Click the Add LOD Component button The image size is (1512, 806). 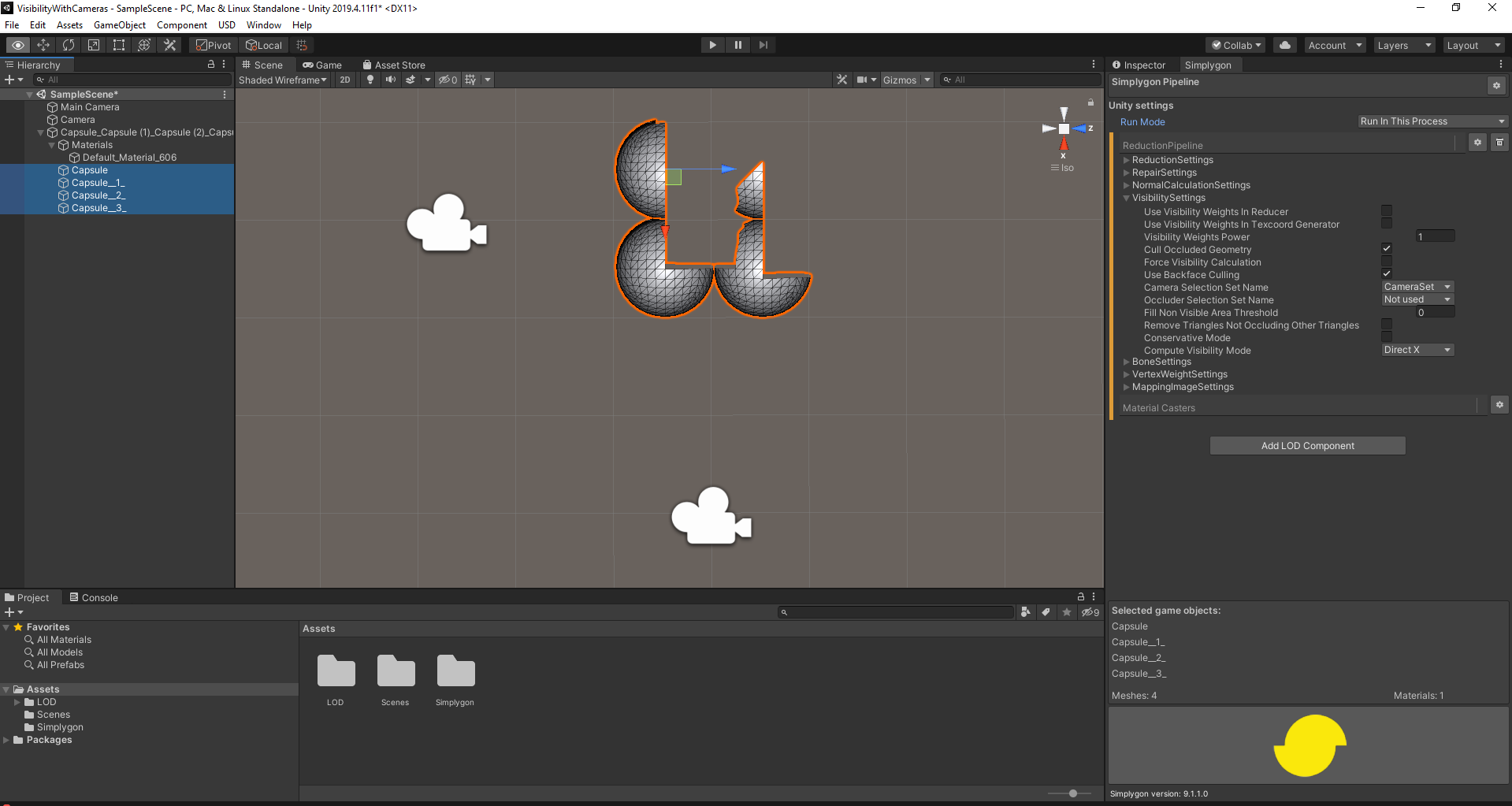1307,445
